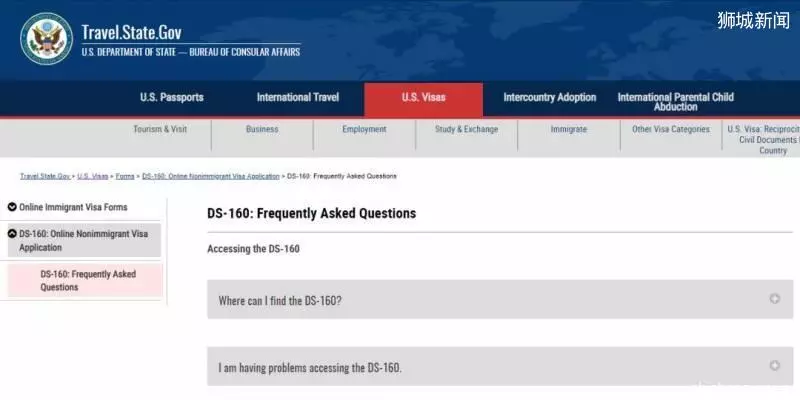Expand chevron icon beside Online Immigrant Visa Forms

tap(12, 207)
